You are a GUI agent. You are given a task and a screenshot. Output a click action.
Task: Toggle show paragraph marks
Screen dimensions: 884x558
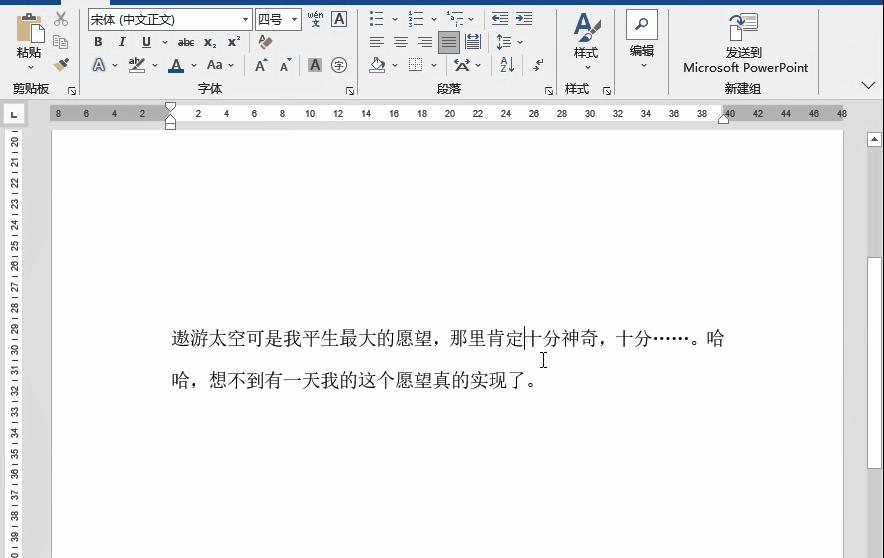pyautogui.click(x=538, y=65)
